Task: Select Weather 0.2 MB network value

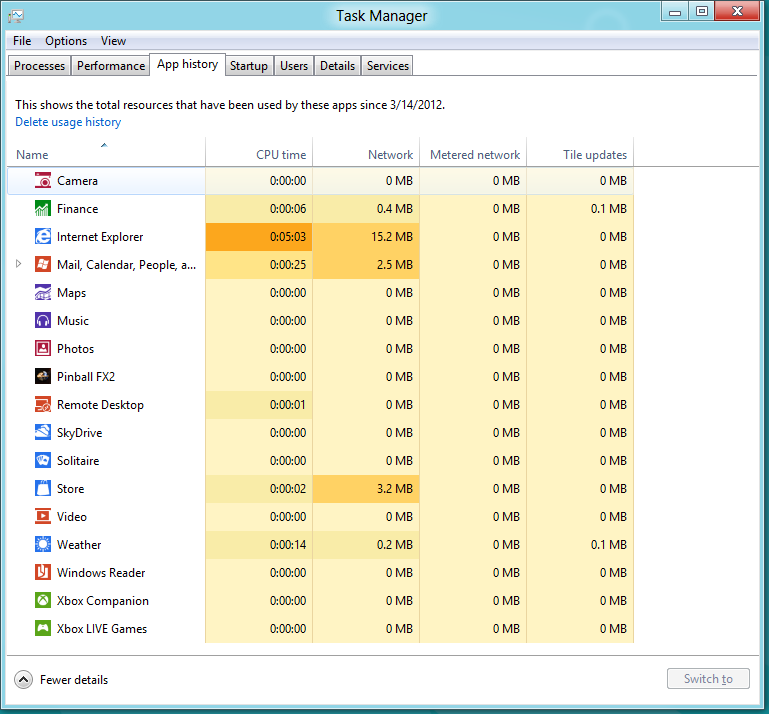Action: tap(366, 545)
